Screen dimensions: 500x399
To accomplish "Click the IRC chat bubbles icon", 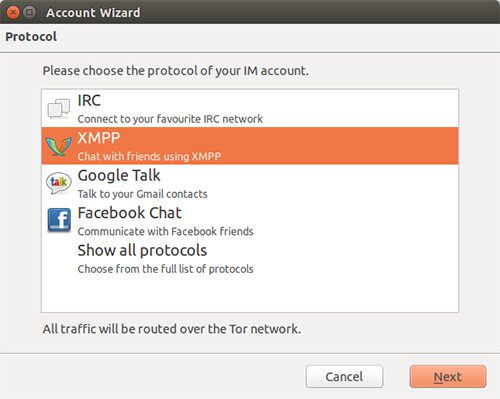I will (x=59, y=108).
